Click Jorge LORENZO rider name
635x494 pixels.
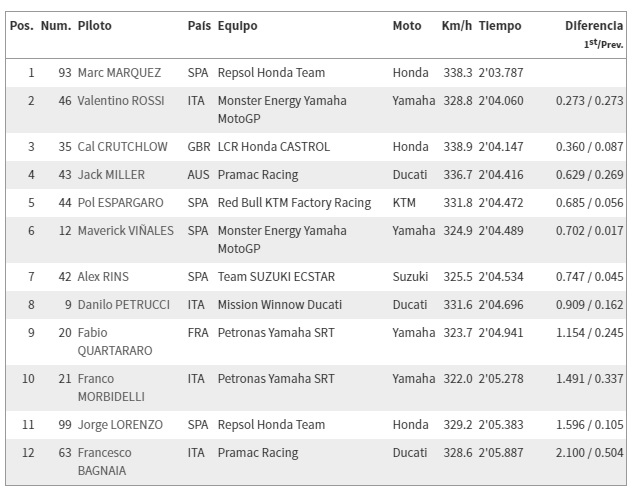tap(120, 424)
